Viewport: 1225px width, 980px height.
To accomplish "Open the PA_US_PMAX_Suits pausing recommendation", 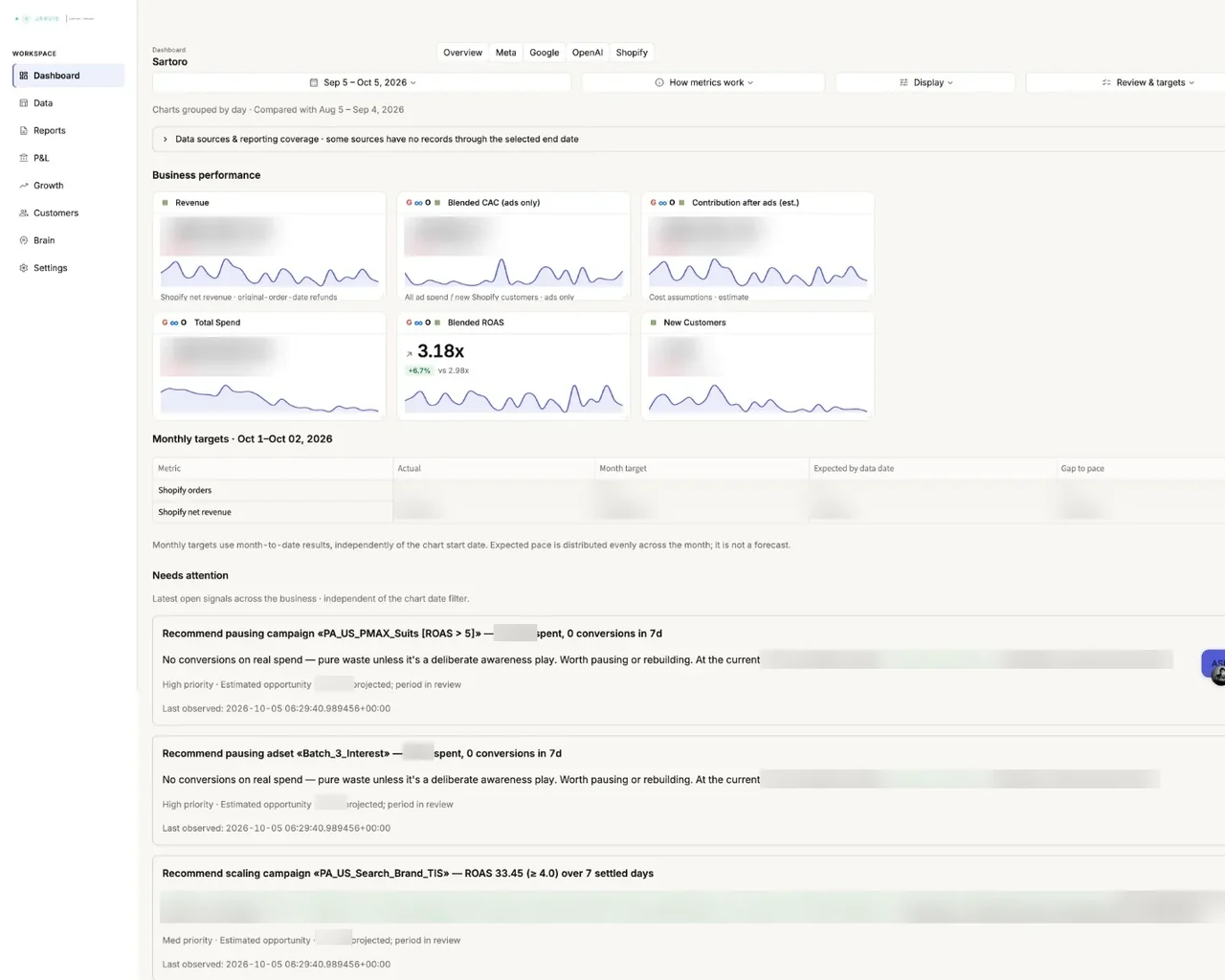I will (x=688, y=671).
